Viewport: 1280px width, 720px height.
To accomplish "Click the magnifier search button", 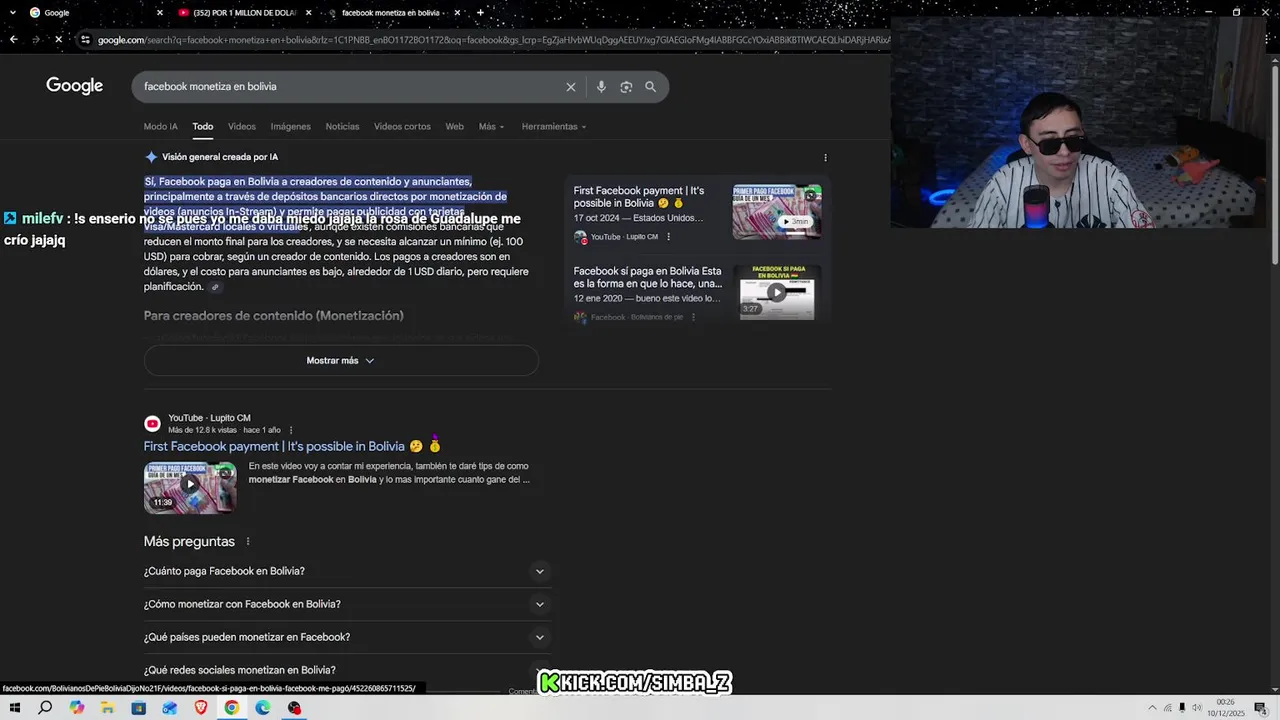I will click(650, 87).
